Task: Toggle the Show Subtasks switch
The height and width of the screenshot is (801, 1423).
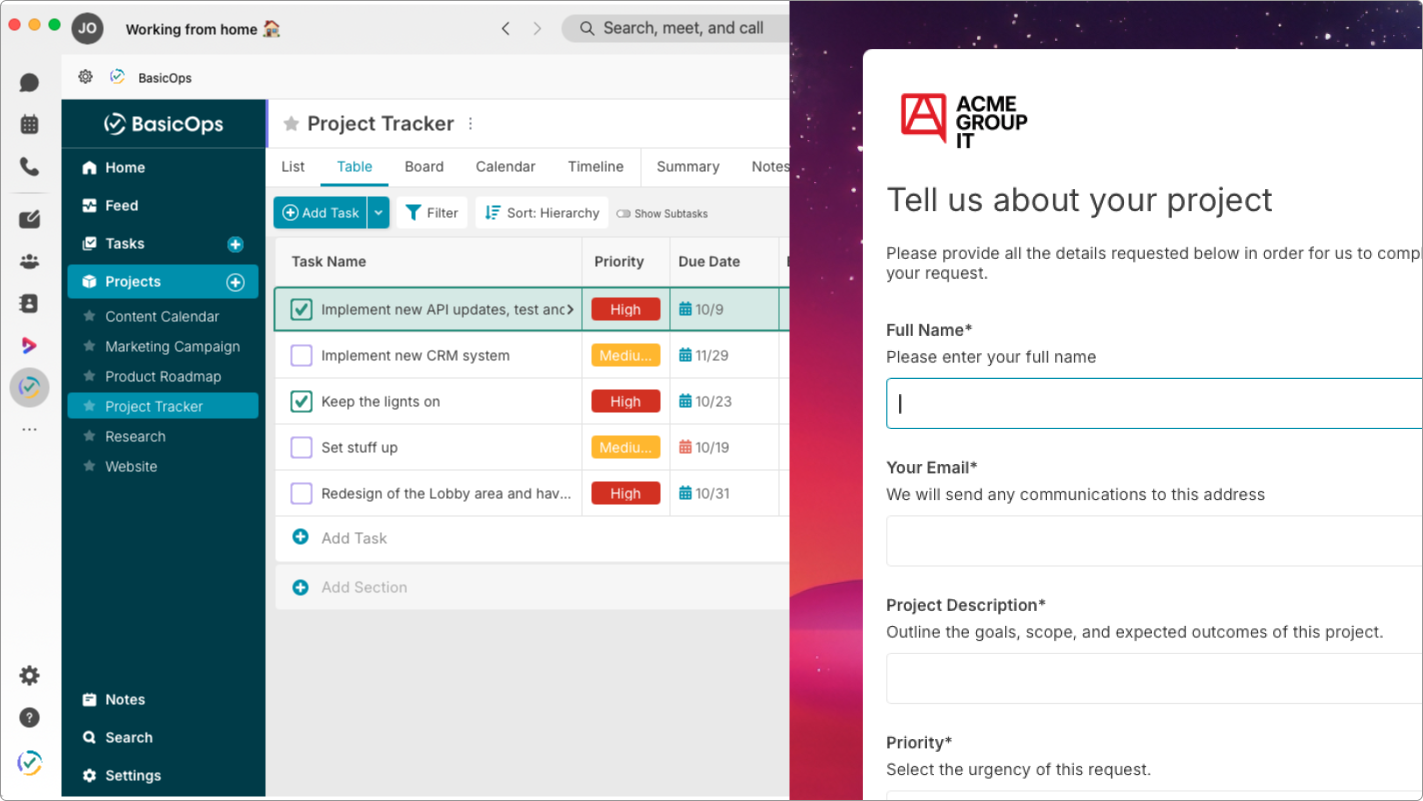Action: 623,213
